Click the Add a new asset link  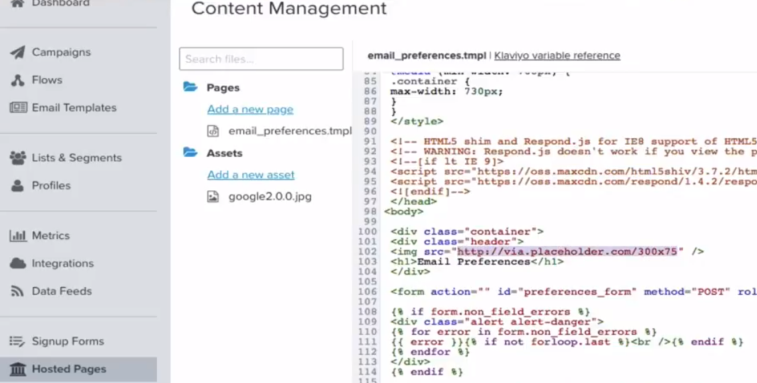click(251, 175)
